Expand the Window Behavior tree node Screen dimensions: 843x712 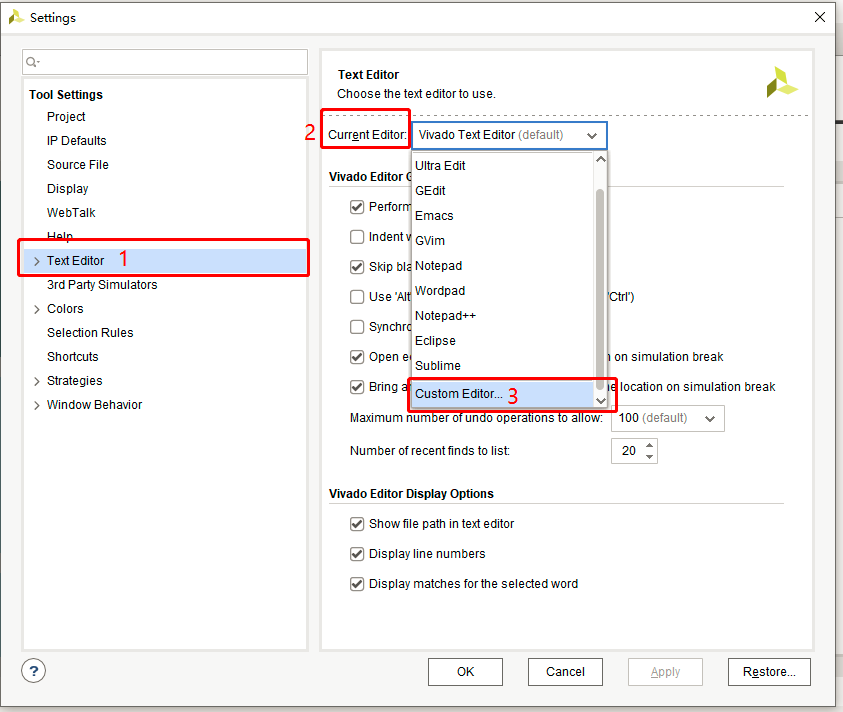[37, 405]
